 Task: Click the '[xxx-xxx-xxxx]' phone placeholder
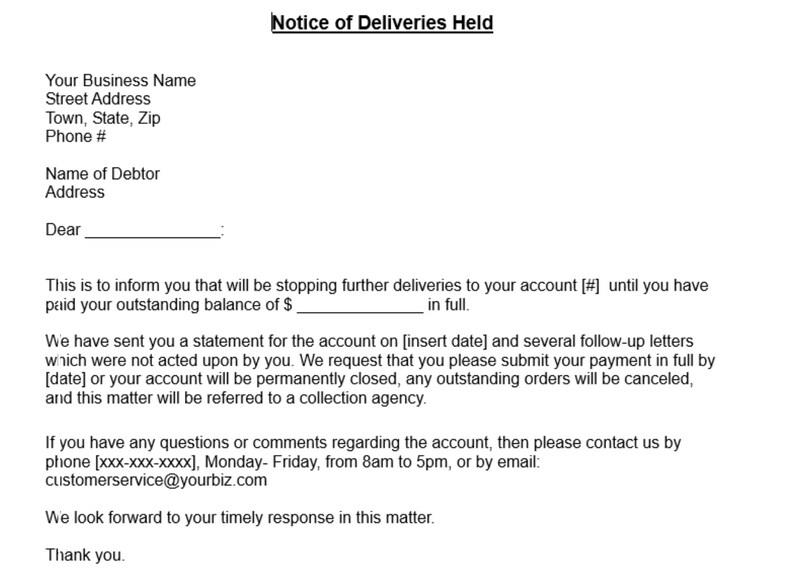point(146,462)
